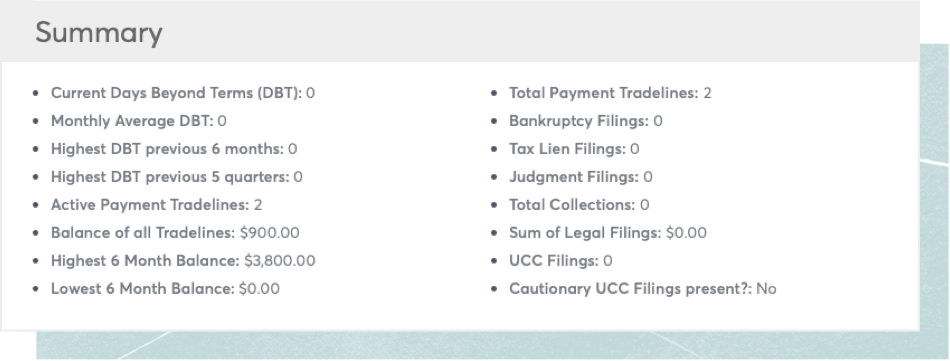Click Highest DBT previous 5 quarters

click(x=177, y=177)
